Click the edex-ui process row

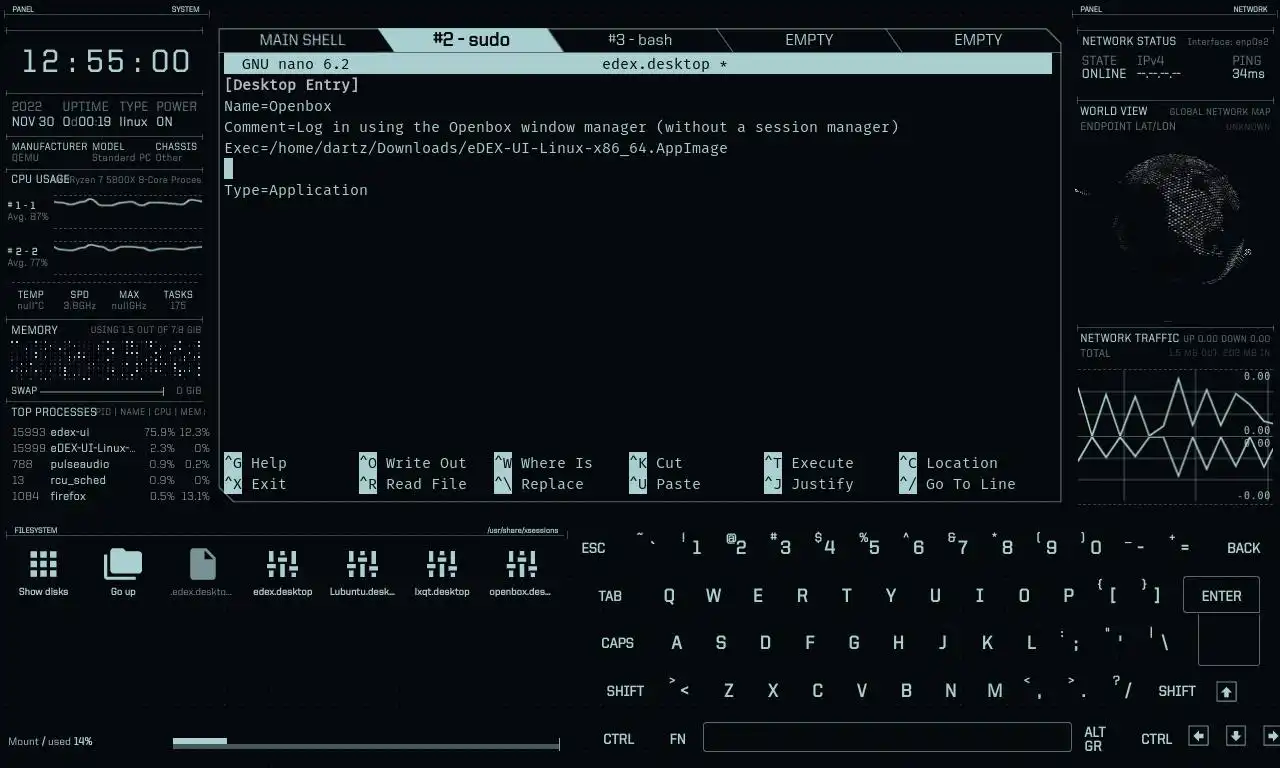(110, 432)
